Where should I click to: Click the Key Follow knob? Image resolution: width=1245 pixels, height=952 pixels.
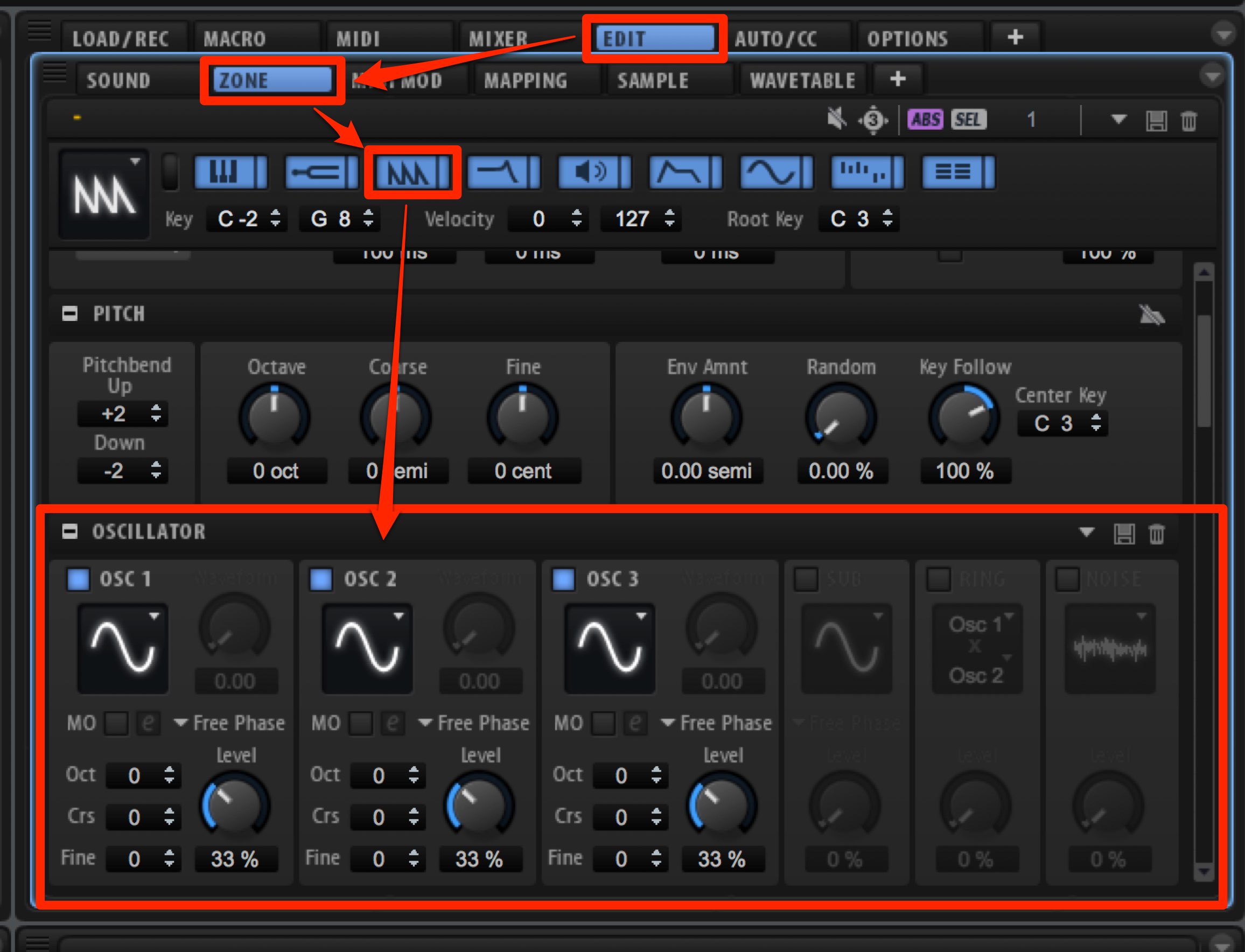pyautogui.click(x=964, y=418)
